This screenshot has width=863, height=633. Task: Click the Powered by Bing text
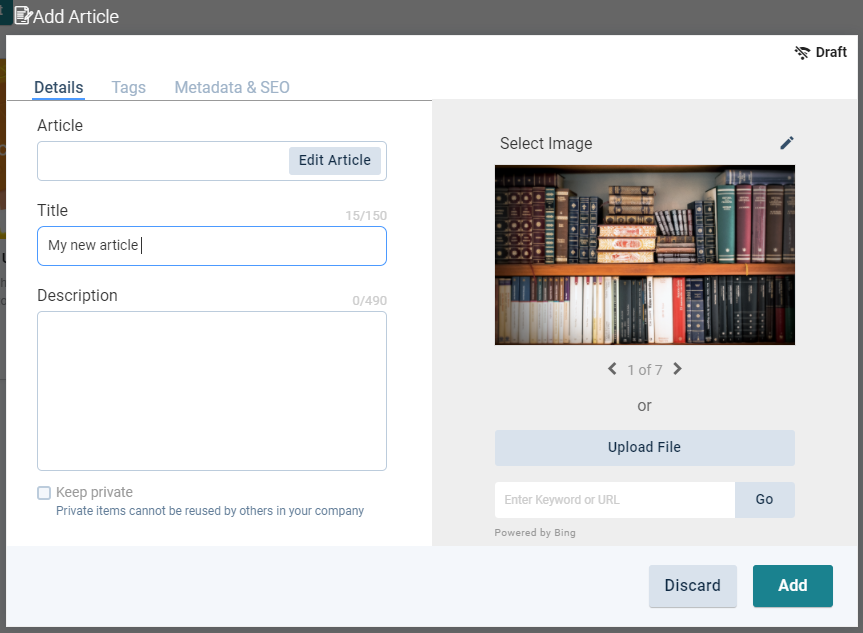pyautogui.click(x=535, y=533)
